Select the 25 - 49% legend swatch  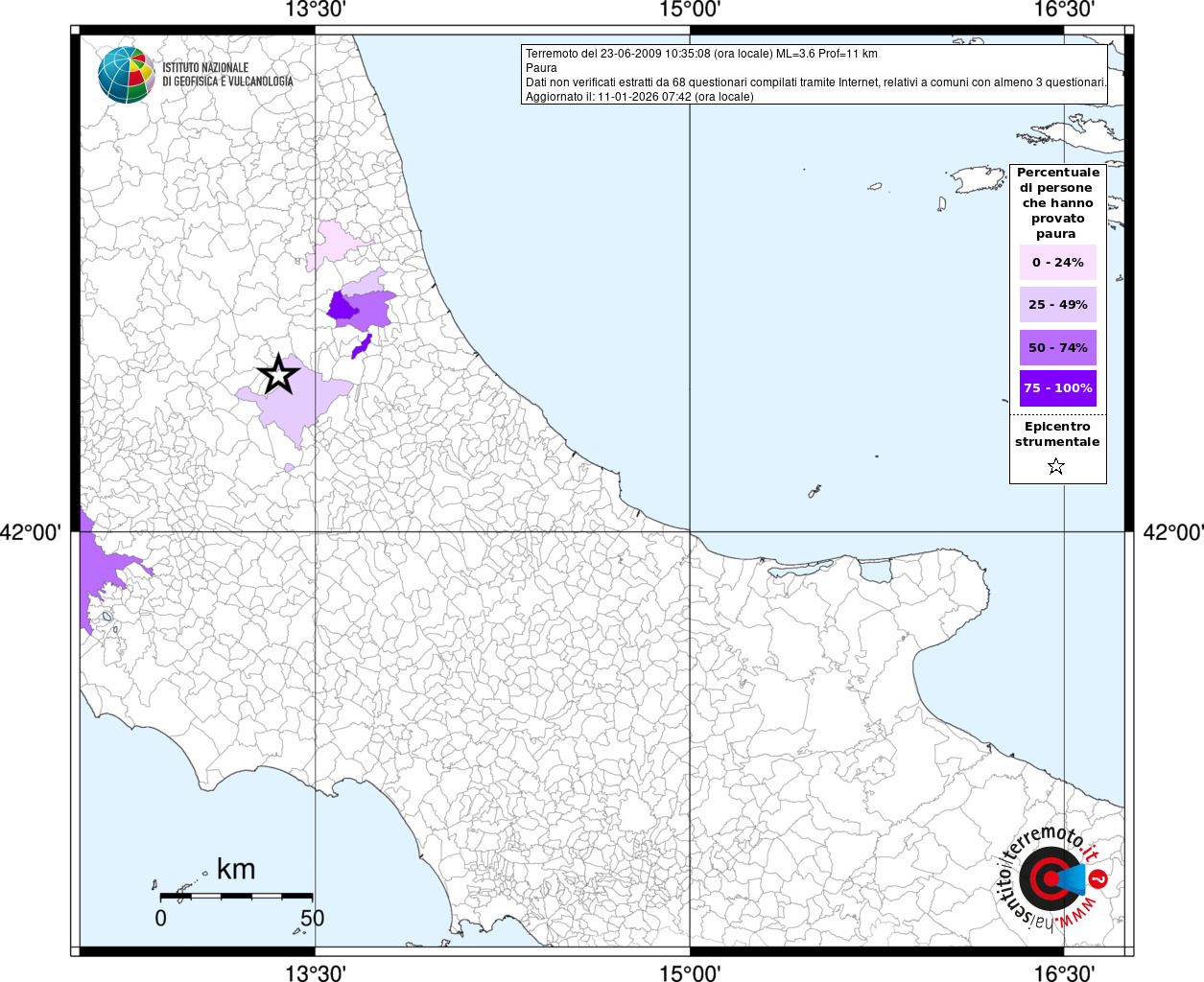coord(1057,305)
